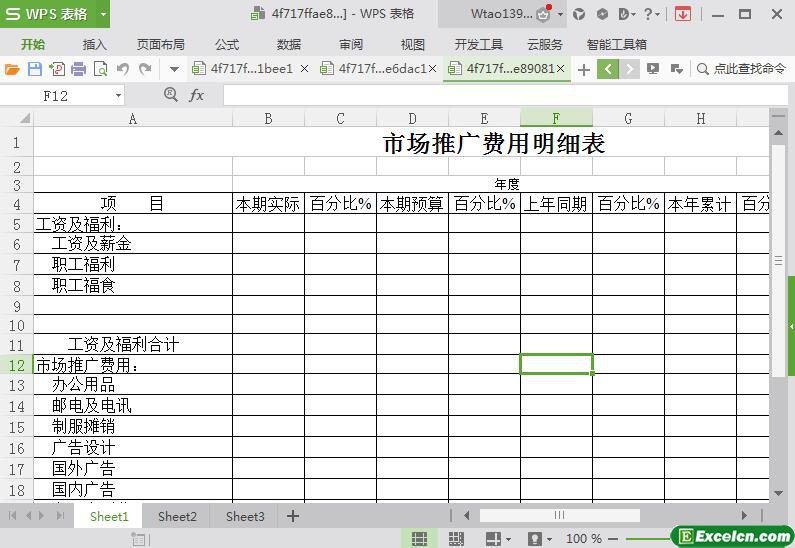Screen dimensions: 795x548
Task: Print the spreadsheet with the printer icon
Action: (x=78, y=69)
